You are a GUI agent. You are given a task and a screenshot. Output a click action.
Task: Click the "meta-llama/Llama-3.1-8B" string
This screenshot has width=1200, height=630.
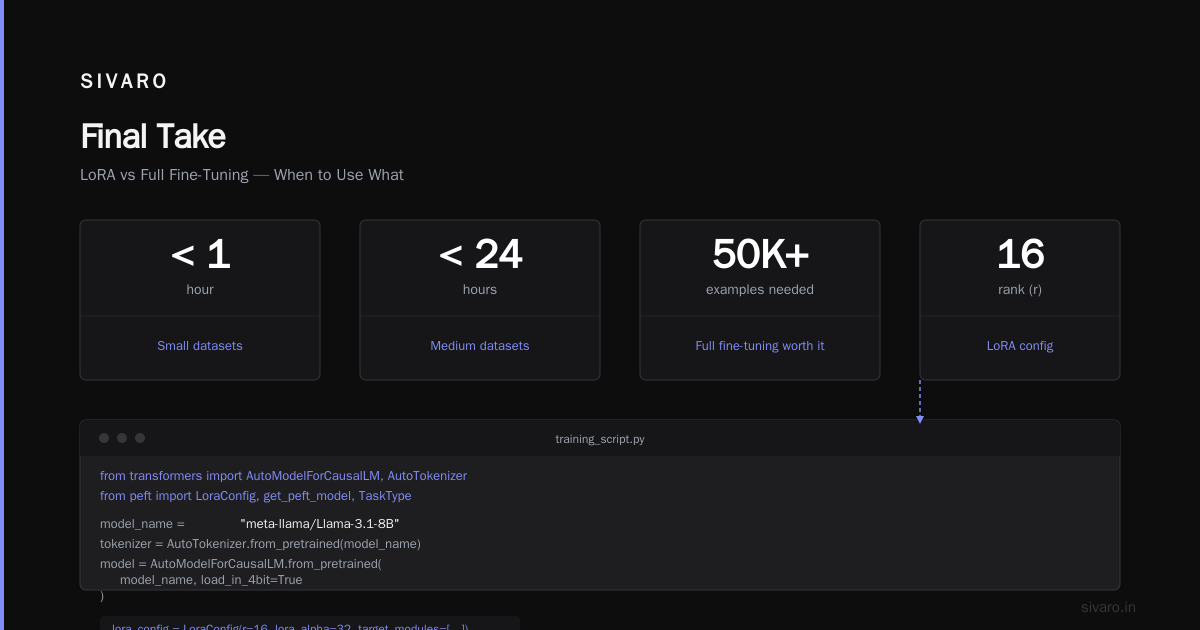coord(320,524)
